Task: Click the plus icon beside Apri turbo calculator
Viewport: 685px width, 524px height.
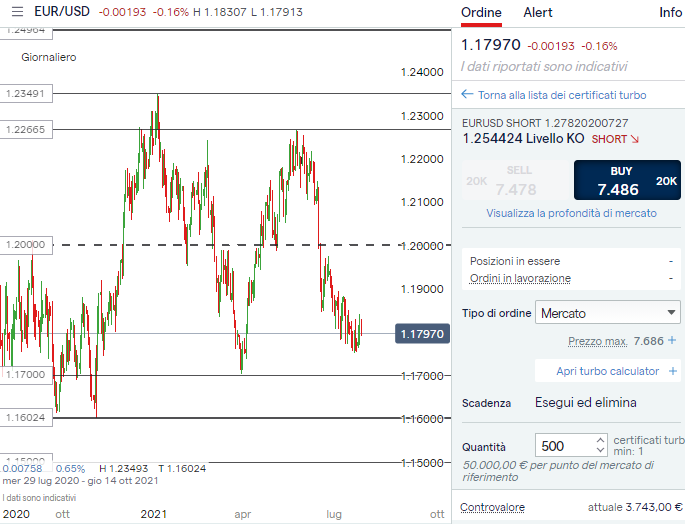Action: click(x=673, y=371)
